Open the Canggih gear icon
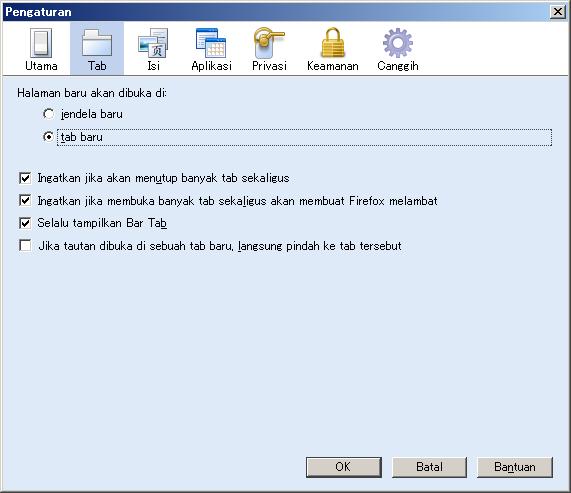This screenshot has height=493, width=571. tap(398, 43)
